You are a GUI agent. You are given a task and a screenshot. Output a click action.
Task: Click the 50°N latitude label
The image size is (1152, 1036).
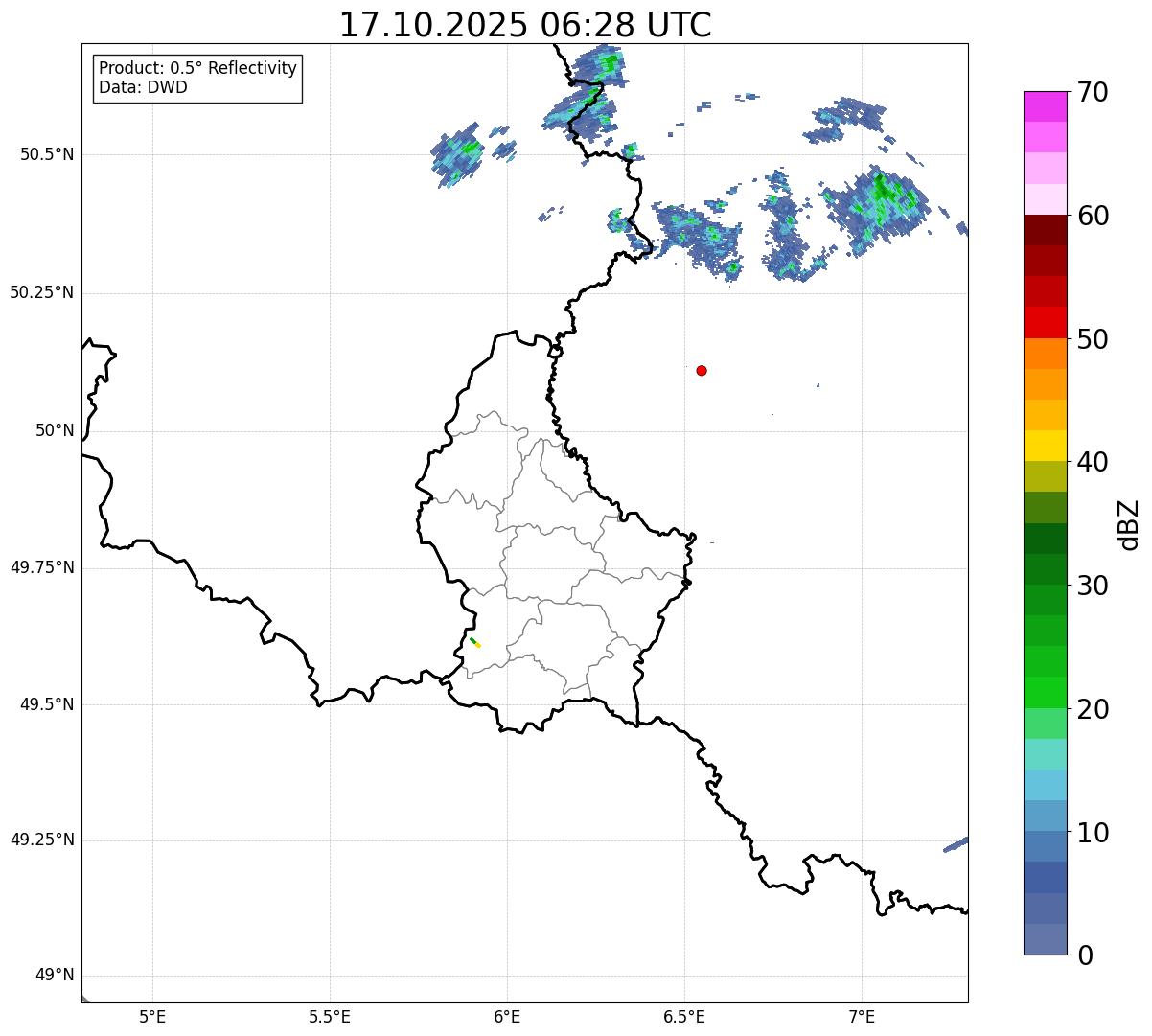tap(55, 430)
